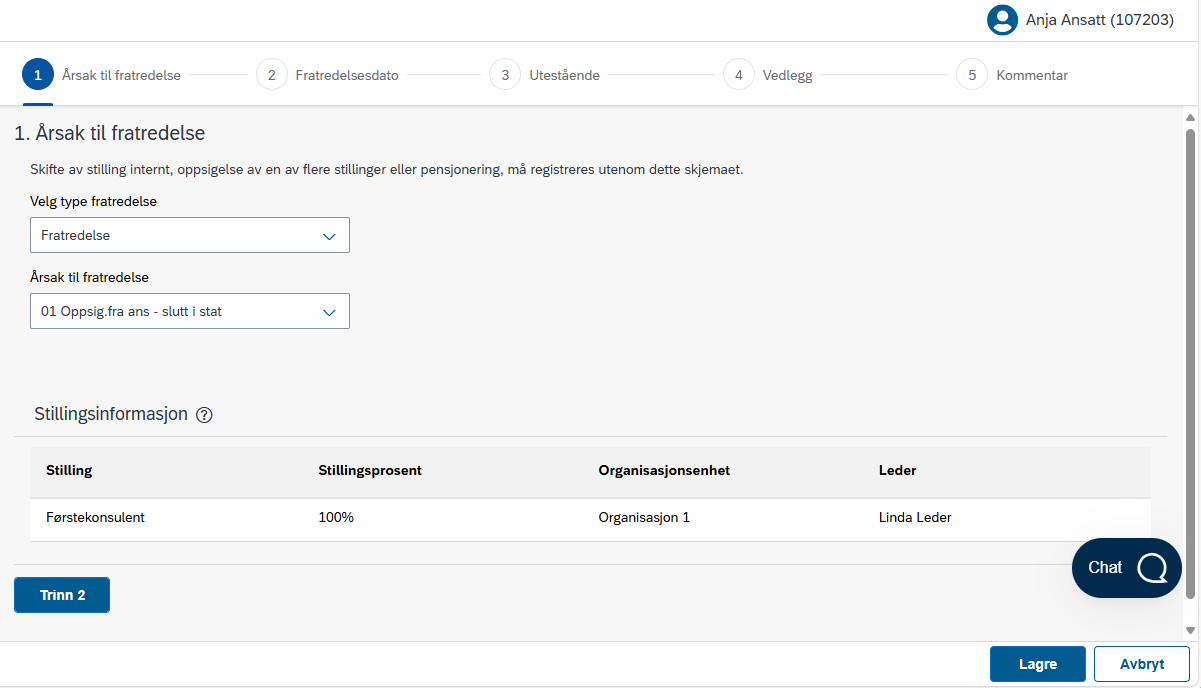The image size is (1201, 688).
Task: Select the Førstekonsulent table row
Action: [590, 518]
